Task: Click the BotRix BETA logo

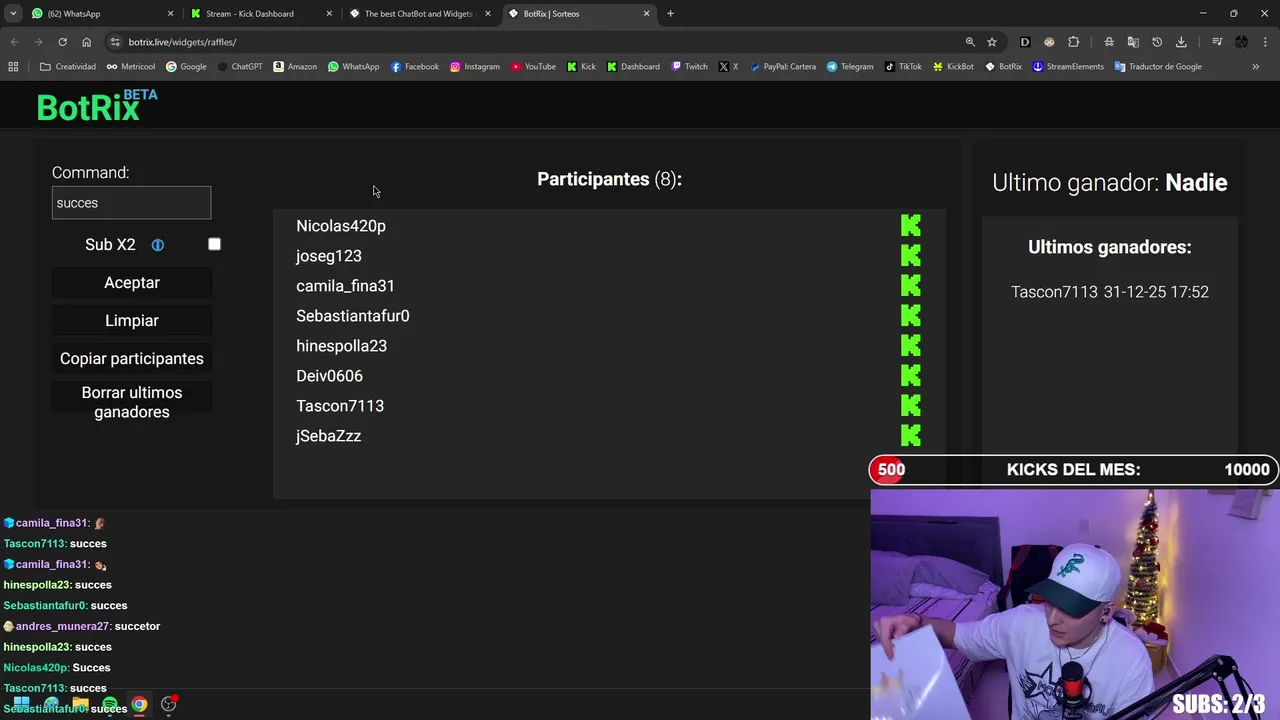Action: coord(97,106)
